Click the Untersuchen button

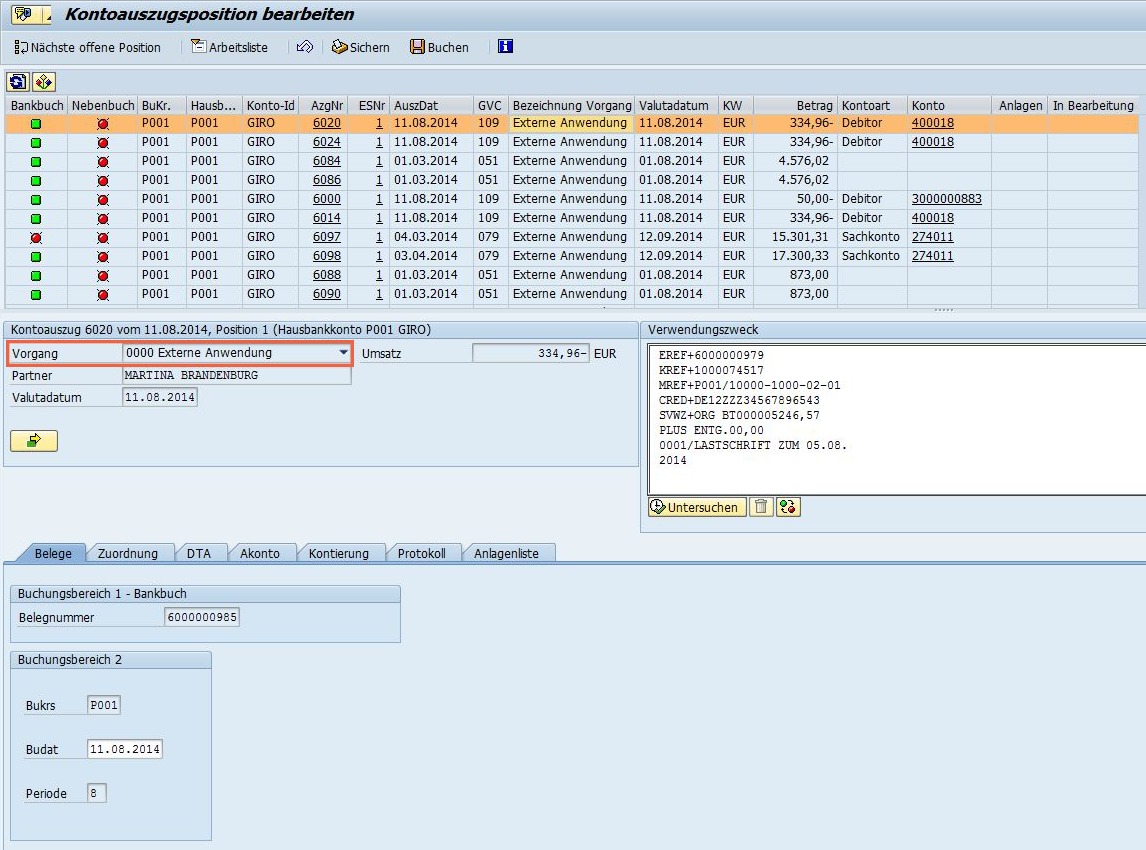point(695,507)
